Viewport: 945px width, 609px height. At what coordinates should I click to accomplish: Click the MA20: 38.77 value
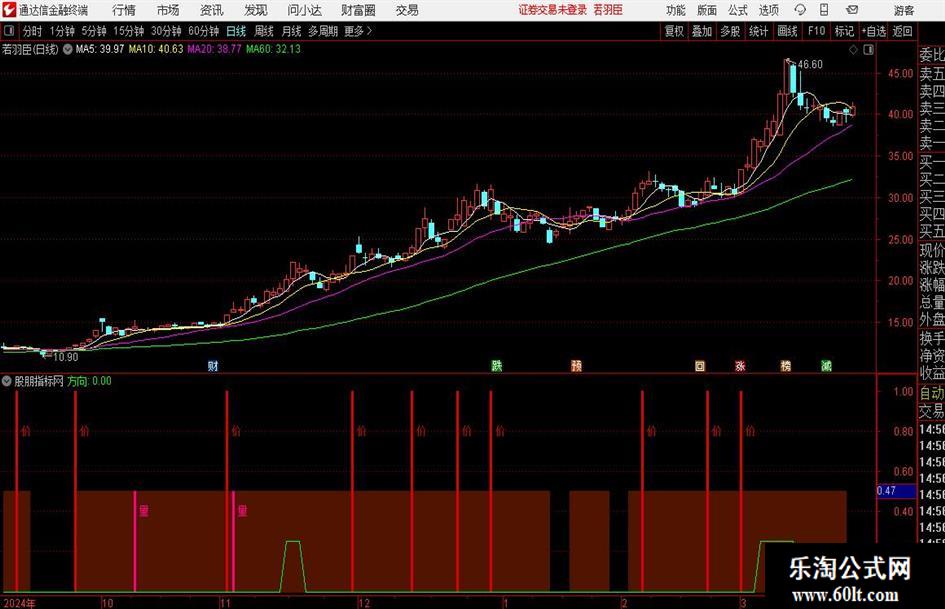point(215,49)
